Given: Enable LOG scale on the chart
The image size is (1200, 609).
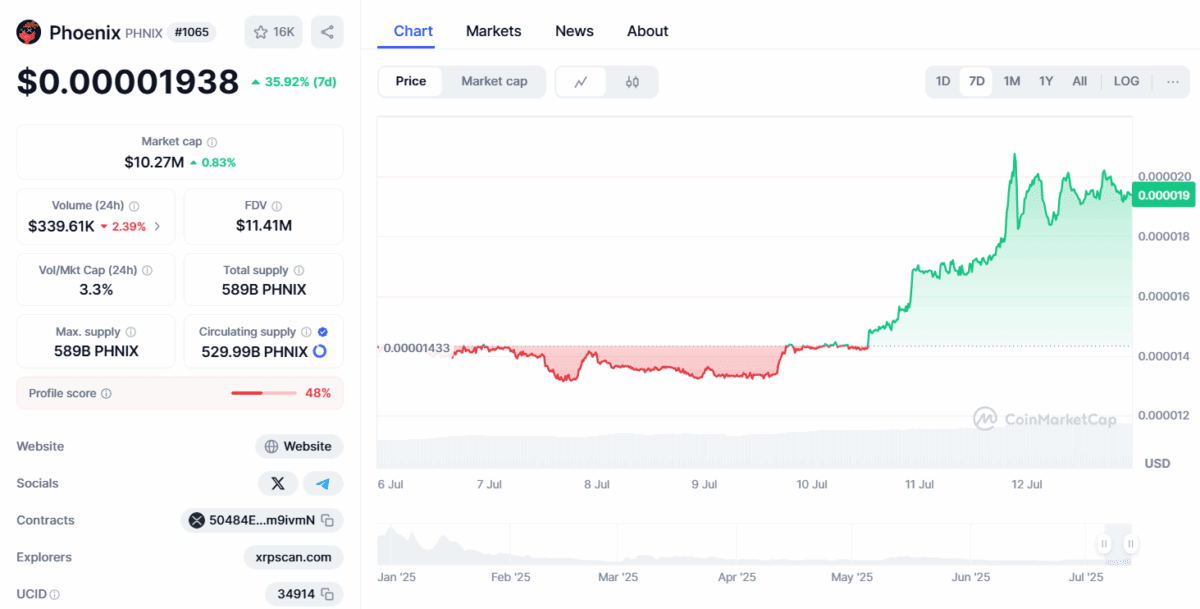Looking at the screenshot, I should click(1126, 81).
